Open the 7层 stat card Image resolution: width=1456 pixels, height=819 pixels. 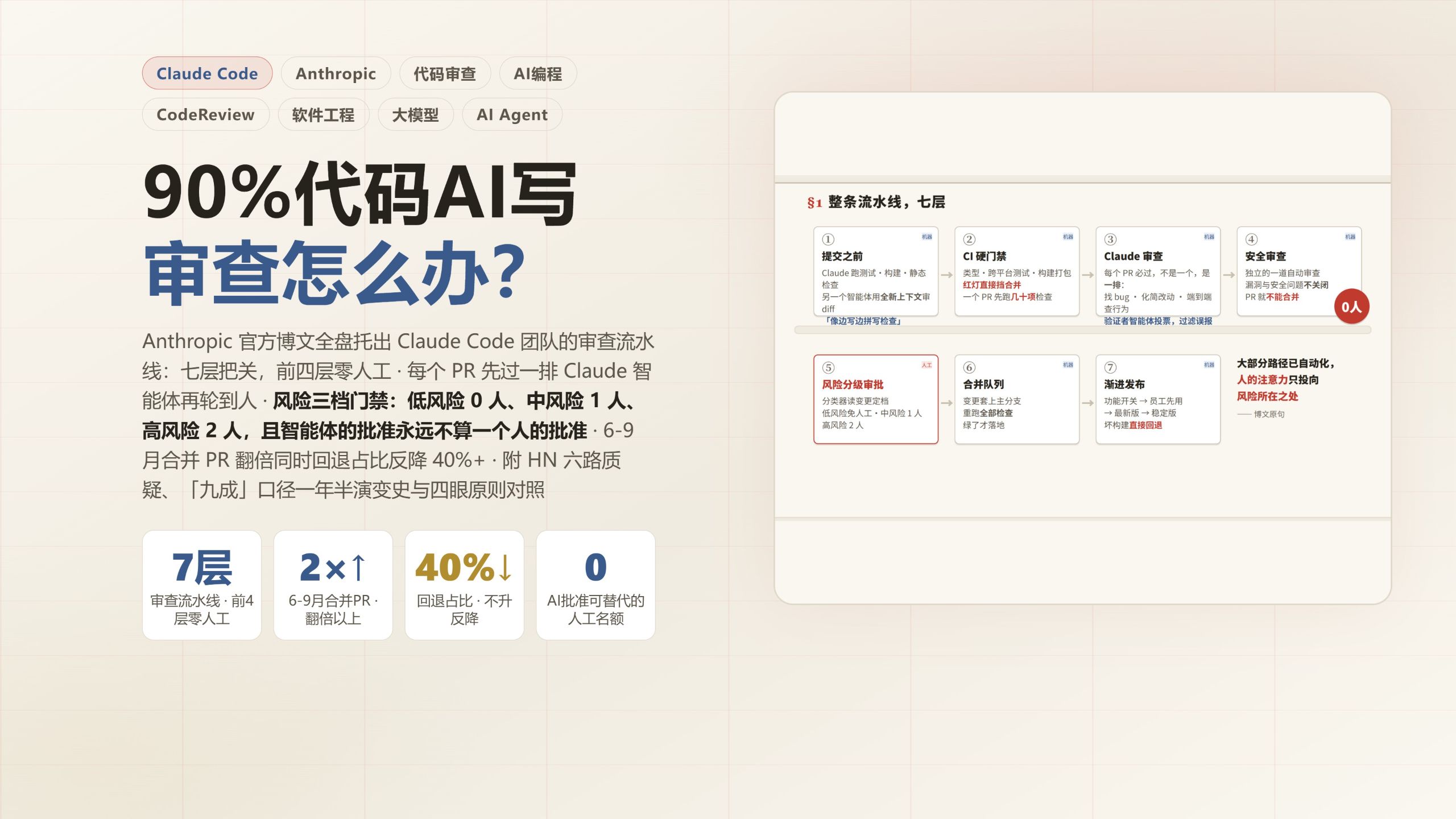click(x=202, y=585)
